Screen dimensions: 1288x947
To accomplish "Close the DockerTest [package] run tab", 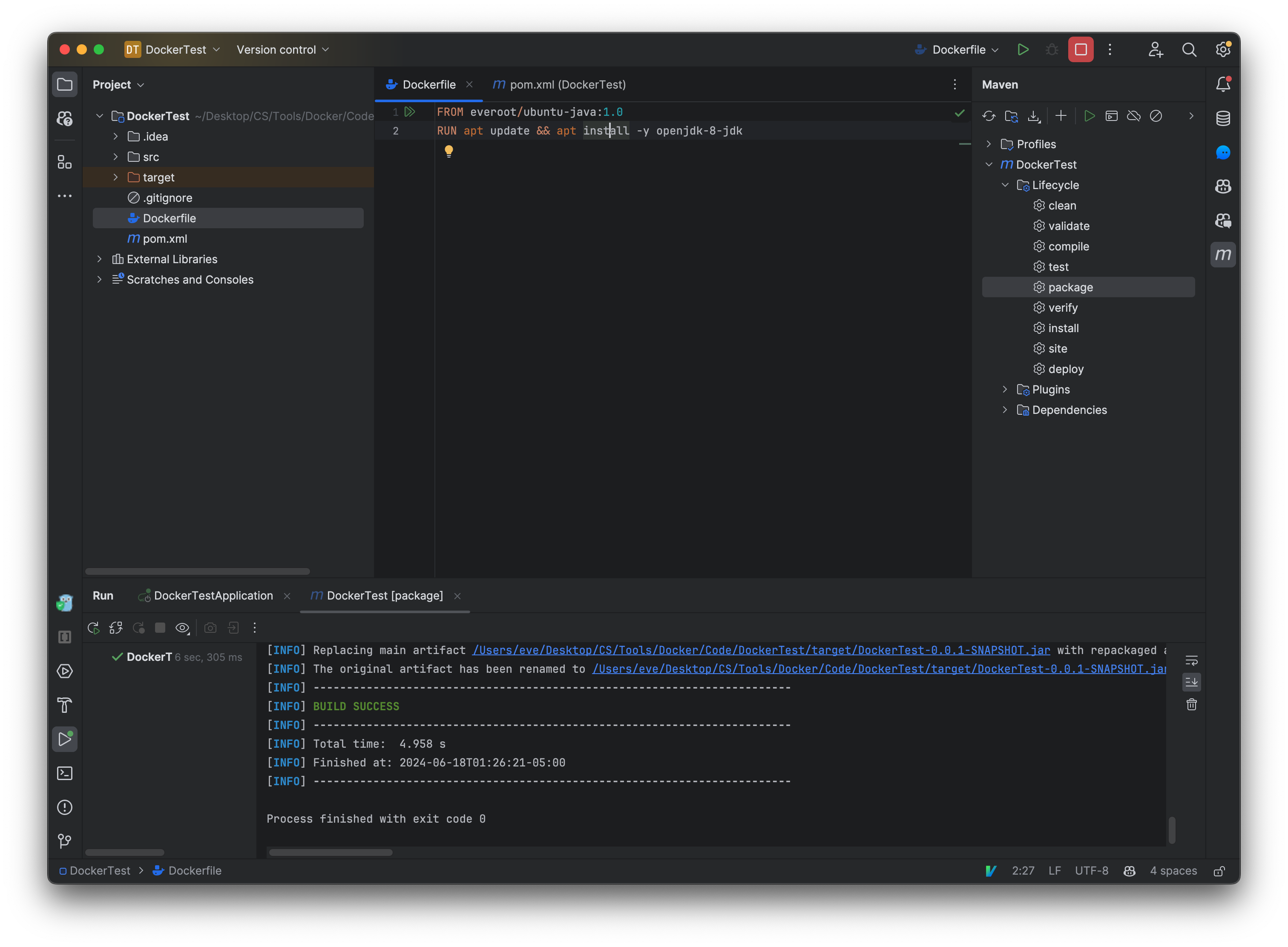I will point(457,596).
